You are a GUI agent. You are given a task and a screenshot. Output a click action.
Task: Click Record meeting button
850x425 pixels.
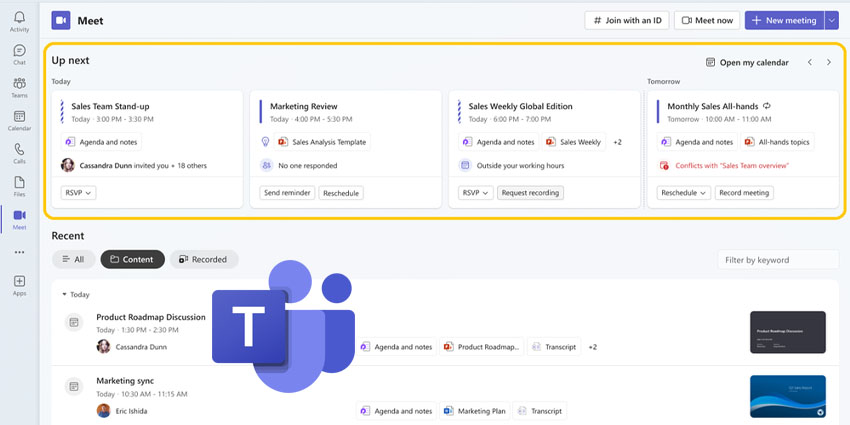click(744, 192)
